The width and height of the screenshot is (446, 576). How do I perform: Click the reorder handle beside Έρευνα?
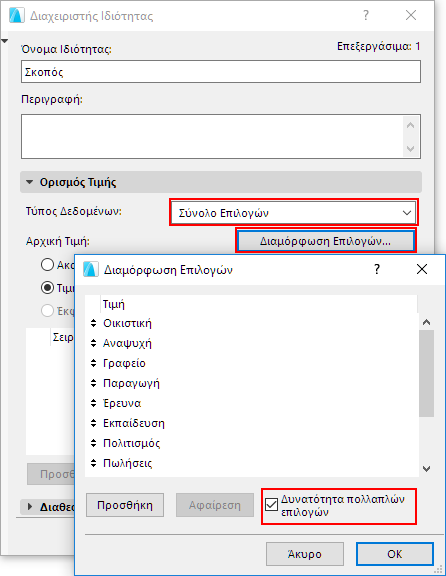(94, 403)
